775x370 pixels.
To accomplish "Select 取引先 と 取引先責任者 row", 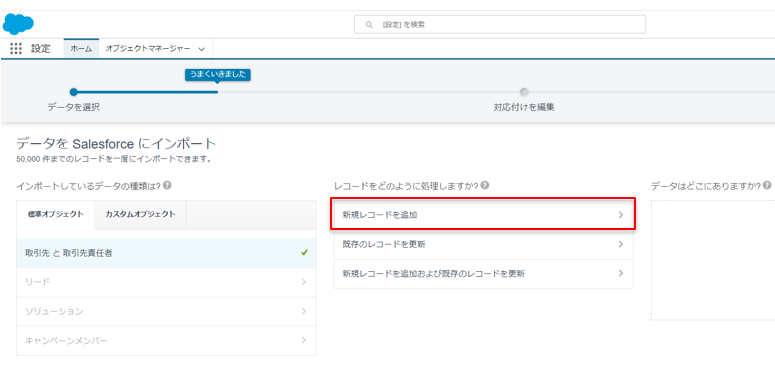I will point(167,253).
